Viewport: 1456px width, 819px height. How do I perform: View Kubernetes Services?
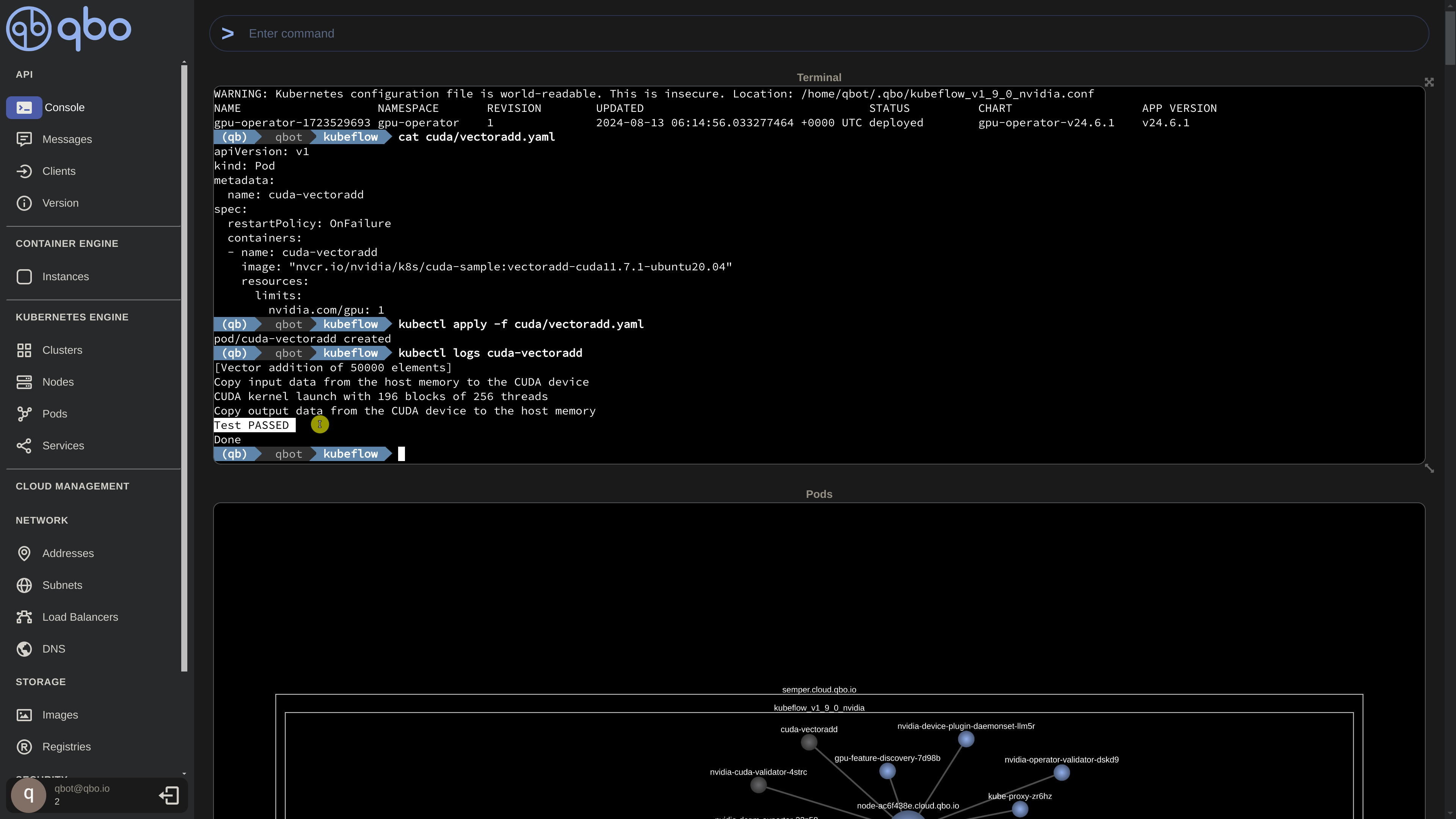click(63, 446)
